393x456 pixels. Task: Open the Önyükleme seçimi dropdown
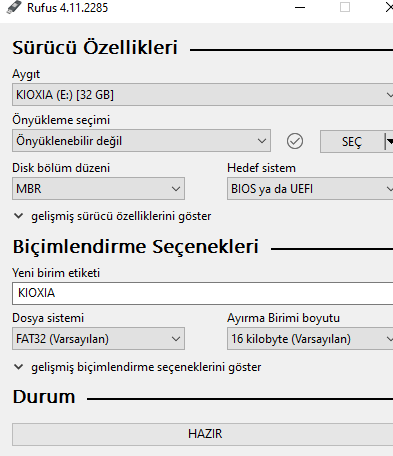[x=141, y=141]
